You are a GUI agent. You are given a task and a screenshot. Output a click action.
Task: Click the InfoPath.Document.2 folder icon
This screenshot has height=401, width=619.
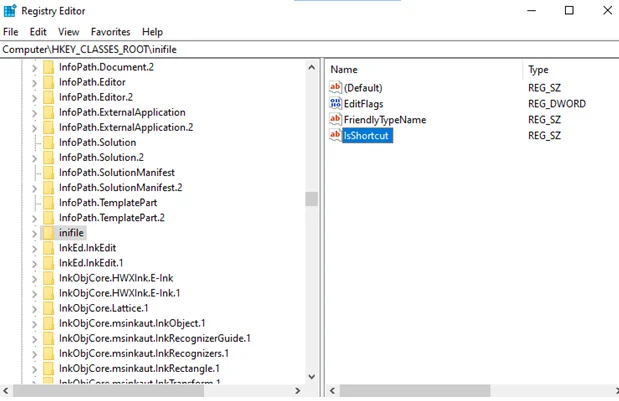48,67
